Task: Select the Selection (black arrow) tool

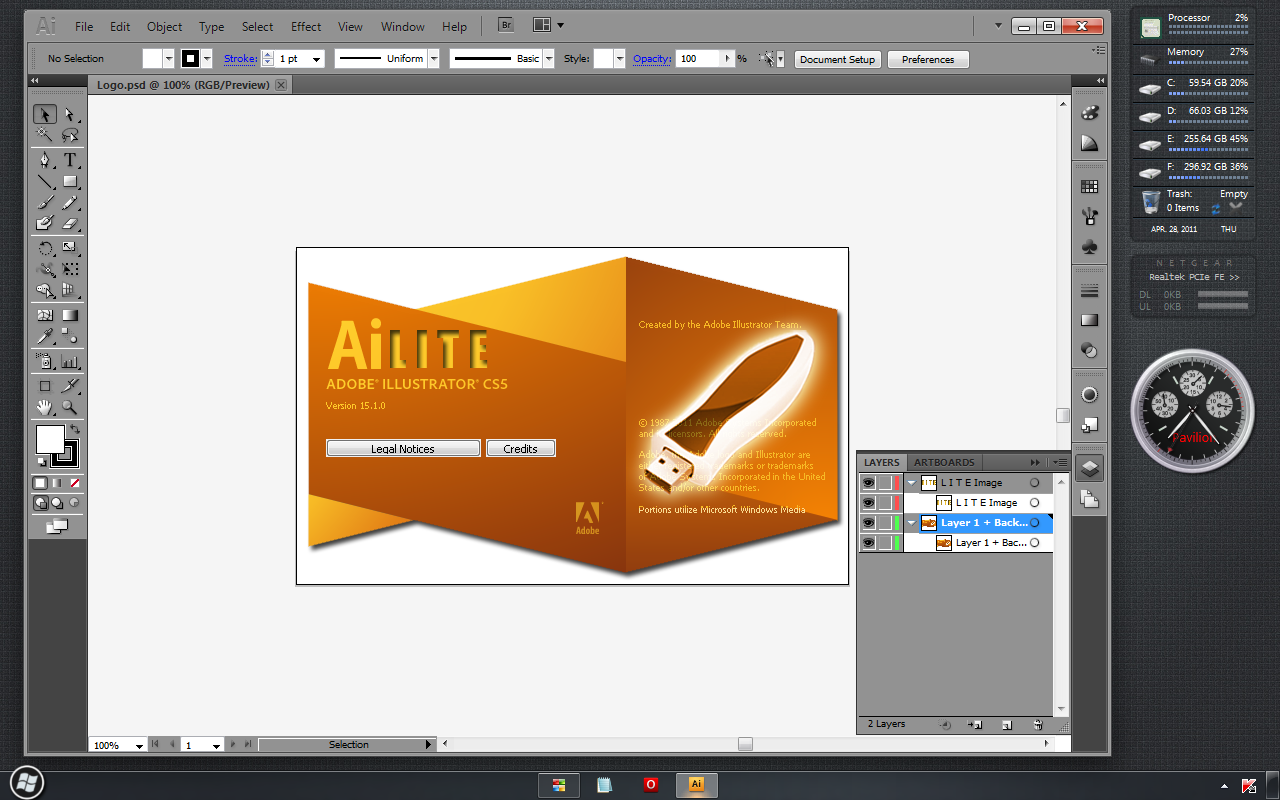Action: point(45,114)
